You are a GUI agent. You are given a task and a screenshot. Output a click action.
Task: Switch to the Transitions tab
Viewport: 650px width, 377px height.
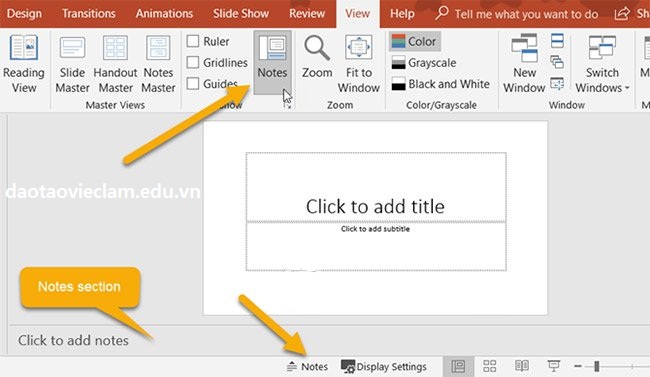point(89,14)
